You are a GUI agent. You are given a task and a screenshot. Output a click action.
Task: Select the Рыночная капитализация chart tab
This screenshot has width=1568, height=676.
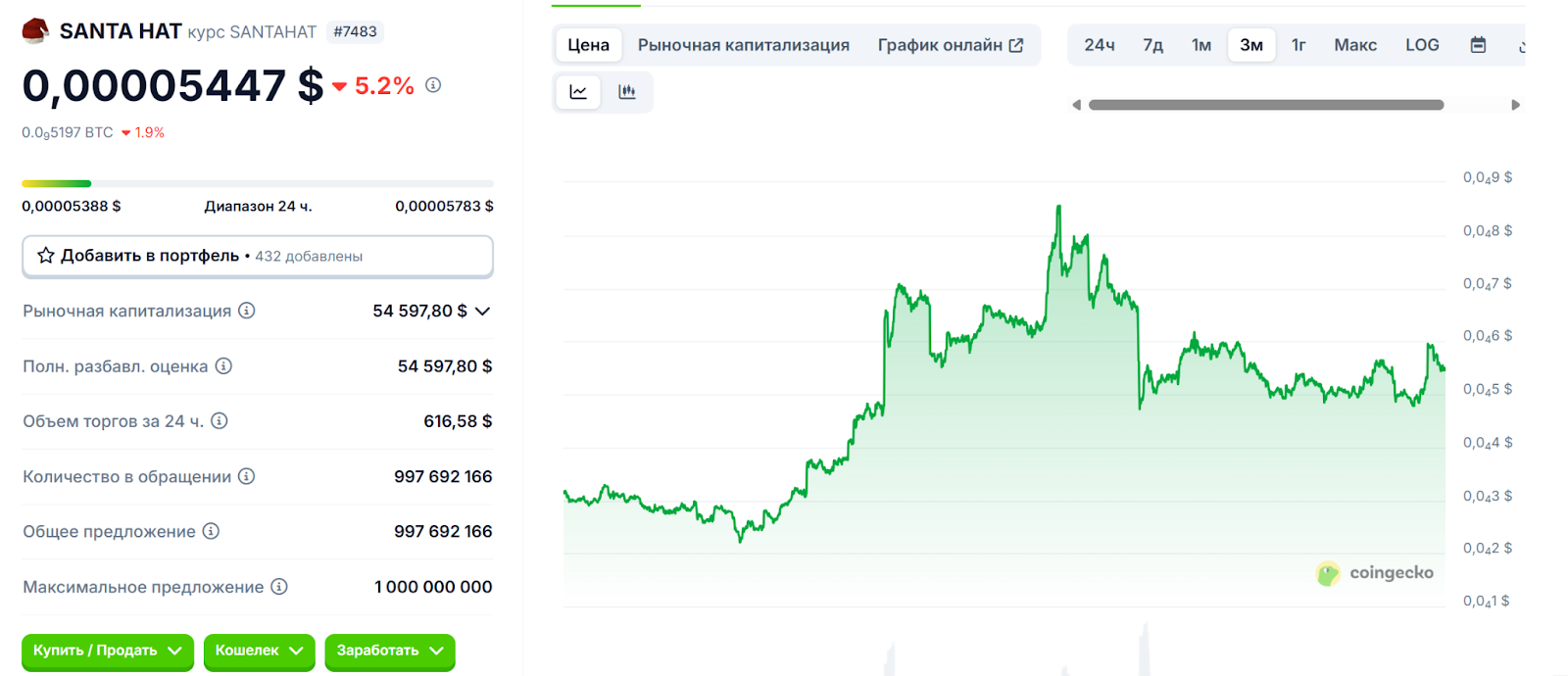(x=744, y=45)
